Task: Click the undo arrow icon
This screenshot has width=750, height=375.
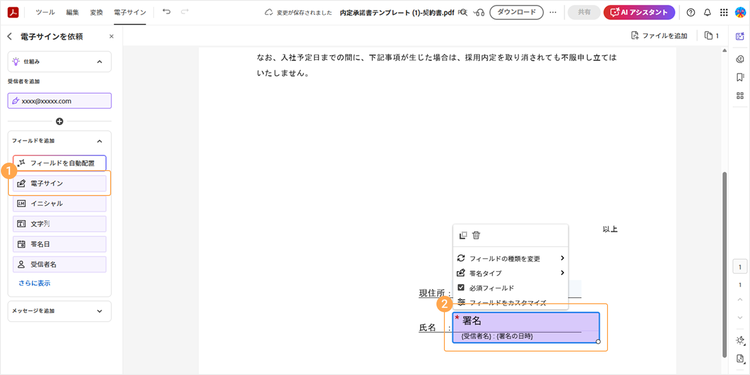Action: tap(166, 12)
